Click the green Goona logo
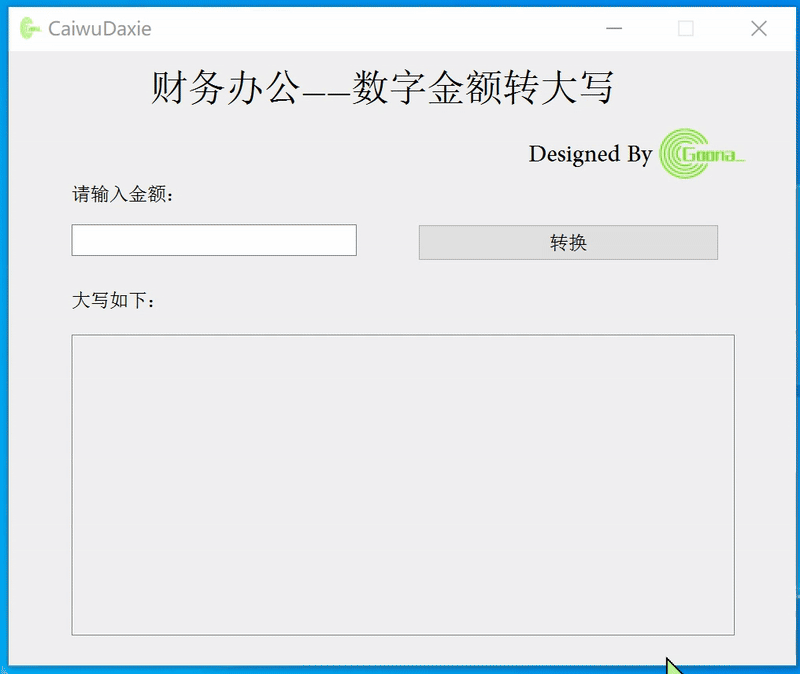The height and width of the screenshot is (674, 800). 702,154
